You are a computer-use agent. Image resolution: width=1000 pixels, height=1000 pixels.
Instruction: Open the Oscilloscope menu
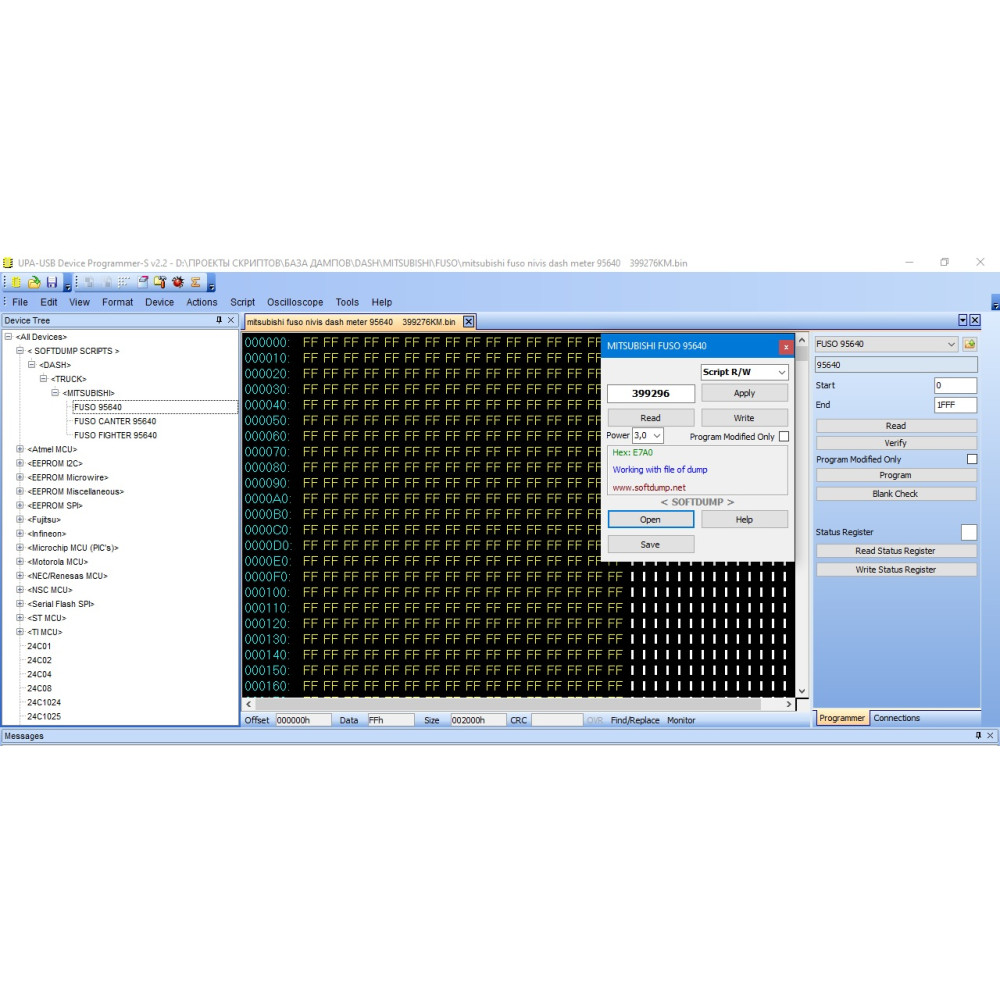pos(295,302)
